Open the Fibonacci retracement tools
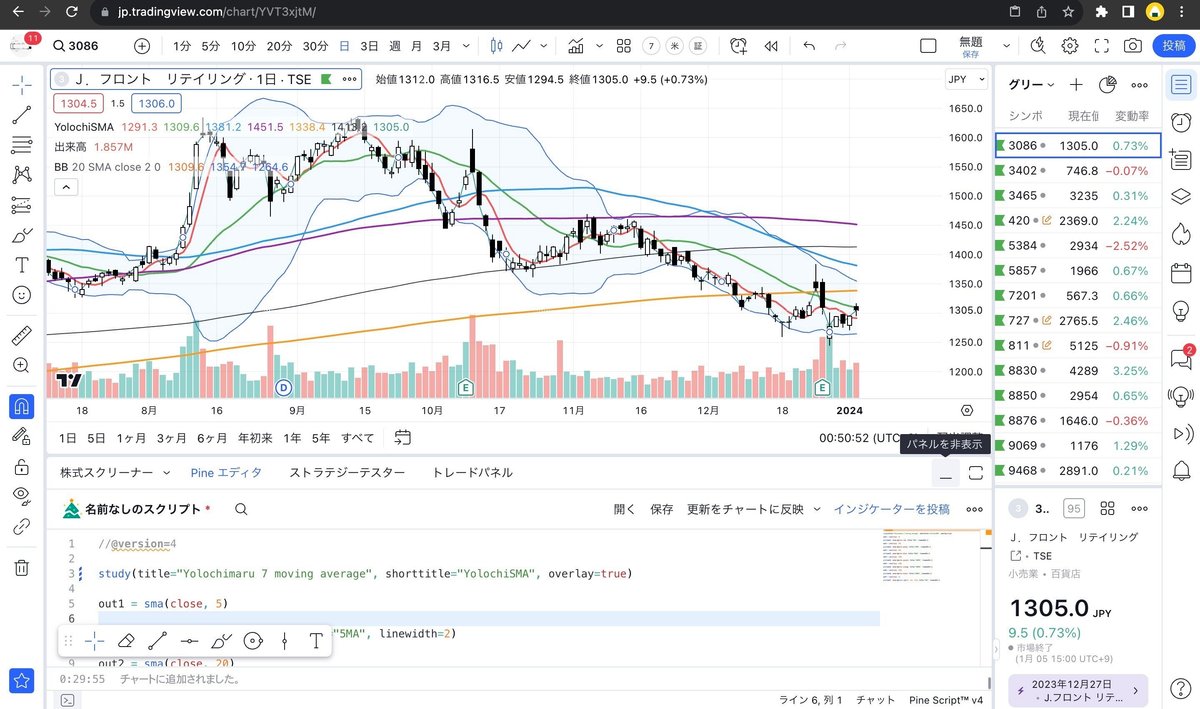Image resolution: width=1200 pixels, height=709 pixels. coord(21,145)
